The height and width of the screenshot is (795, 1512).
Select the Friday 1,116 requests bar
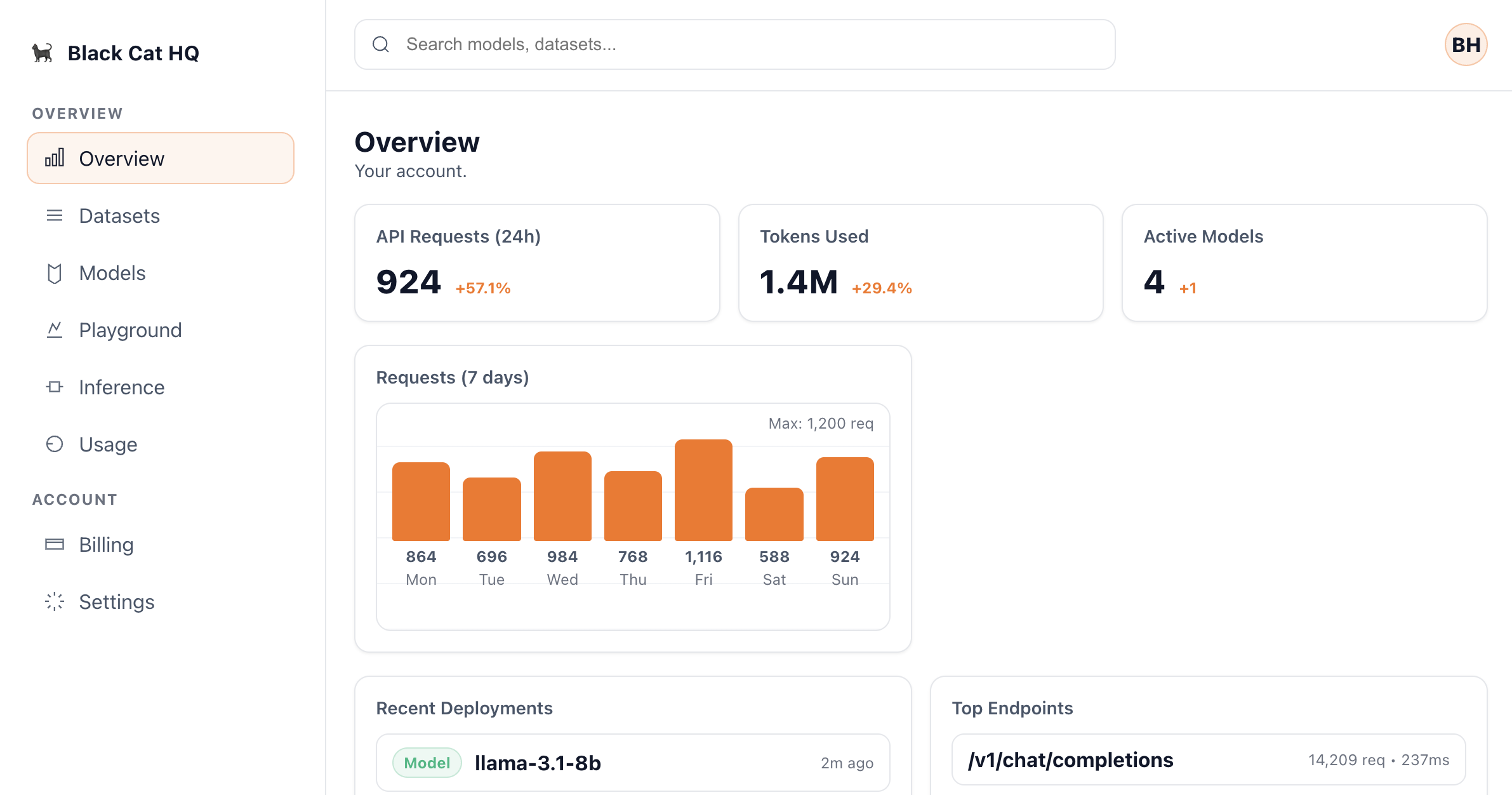[x=703, y=490]
